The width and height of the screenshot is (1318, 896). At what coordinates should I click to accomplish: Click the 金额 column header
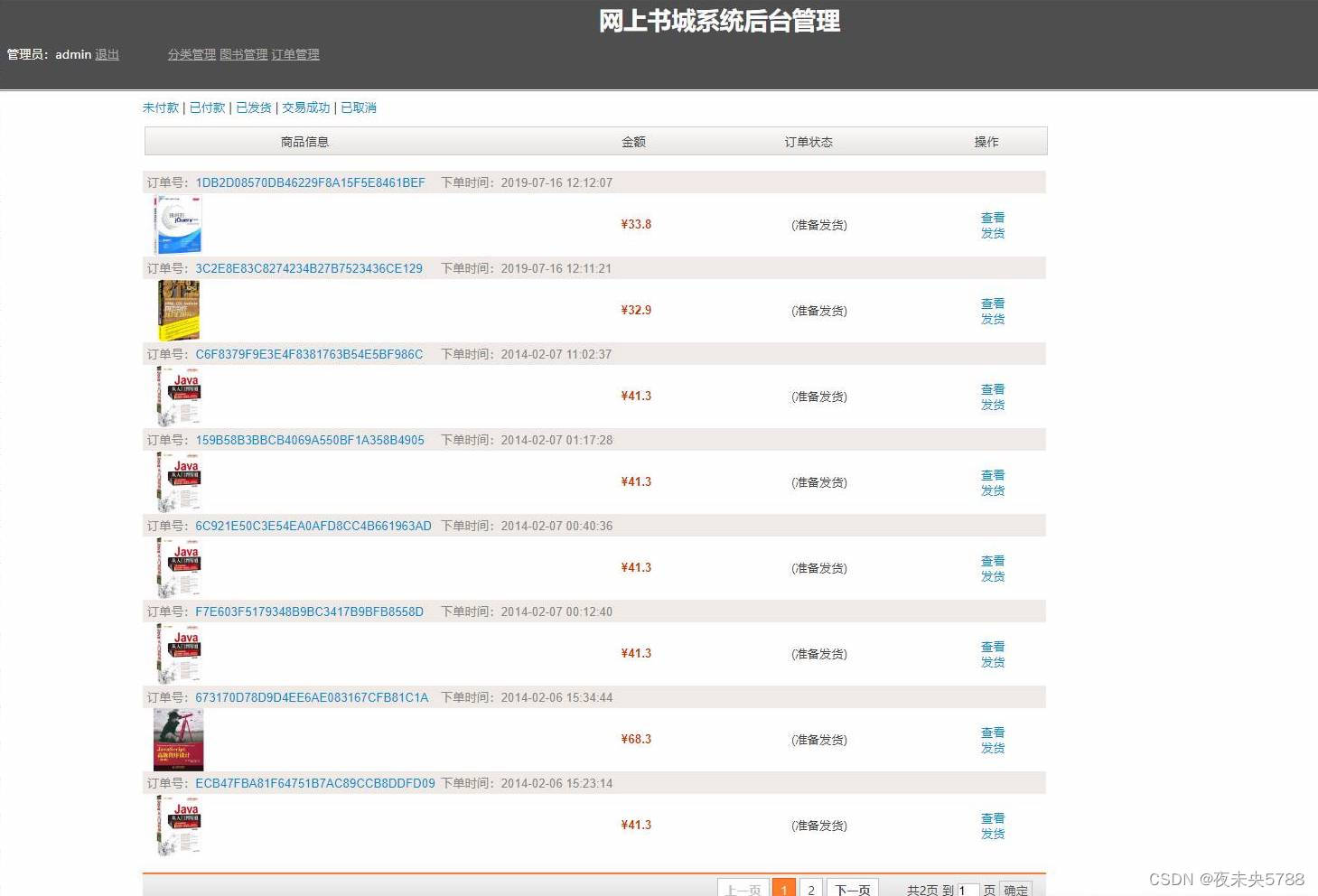click(x=633, y=142)
